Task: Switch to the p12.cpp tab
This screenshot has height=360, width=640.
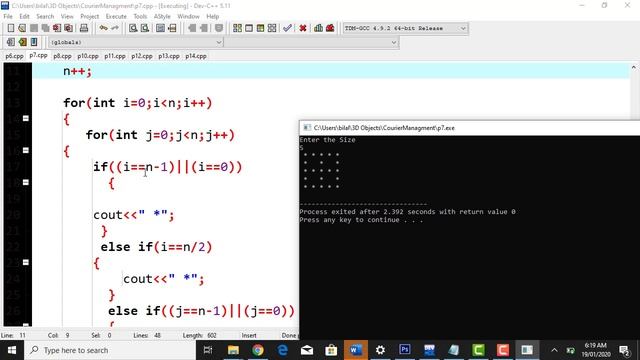Action: pos(142,56)
